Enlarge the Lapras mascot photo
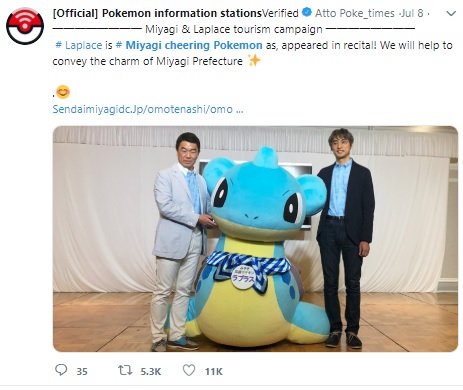Image resolution: width=463 pixels, height=390 pixels. coord(255,239)
